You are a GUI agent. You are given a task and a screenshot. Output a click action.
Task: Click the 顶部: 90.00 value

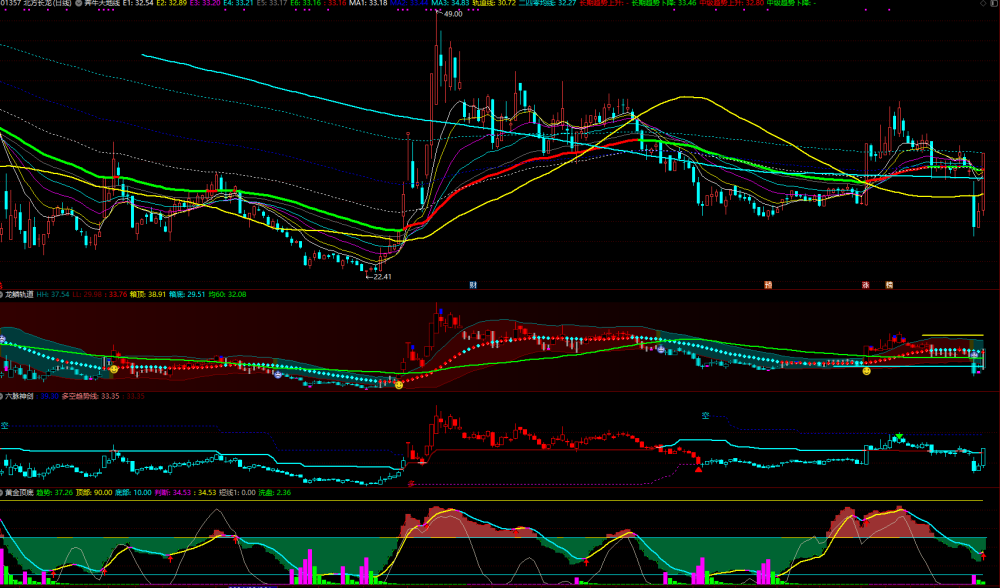(x=94, y=492)
